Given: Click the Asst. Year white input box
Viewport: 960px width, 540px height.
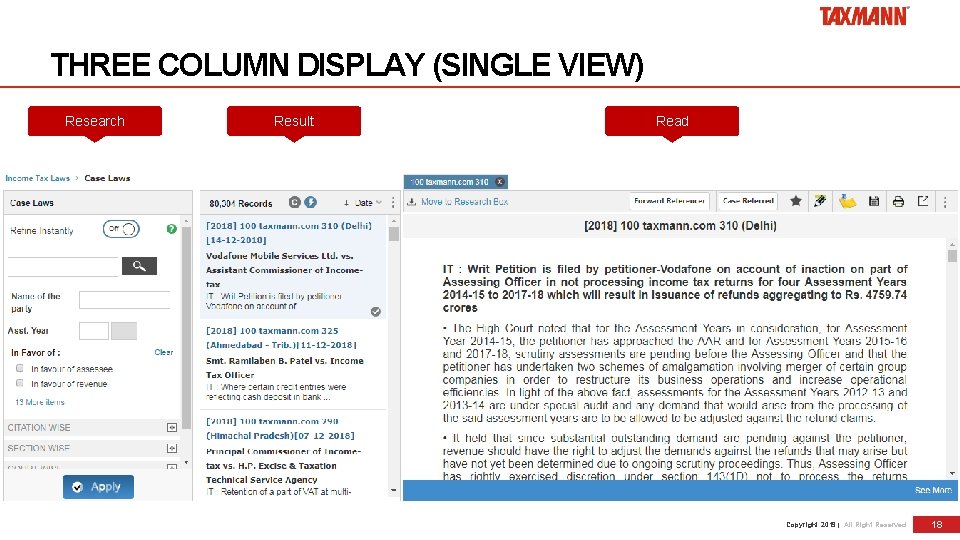Looking at the screenshot, I should click(94, 331).
